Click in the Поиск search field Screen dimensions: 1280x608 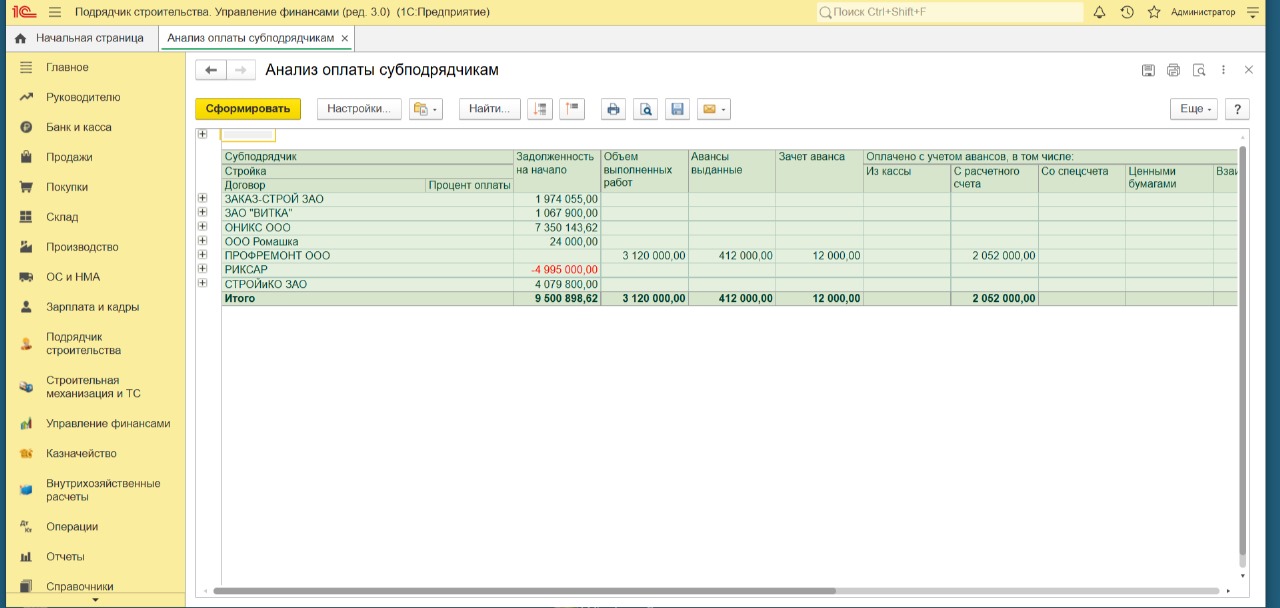tap(950, 12)
